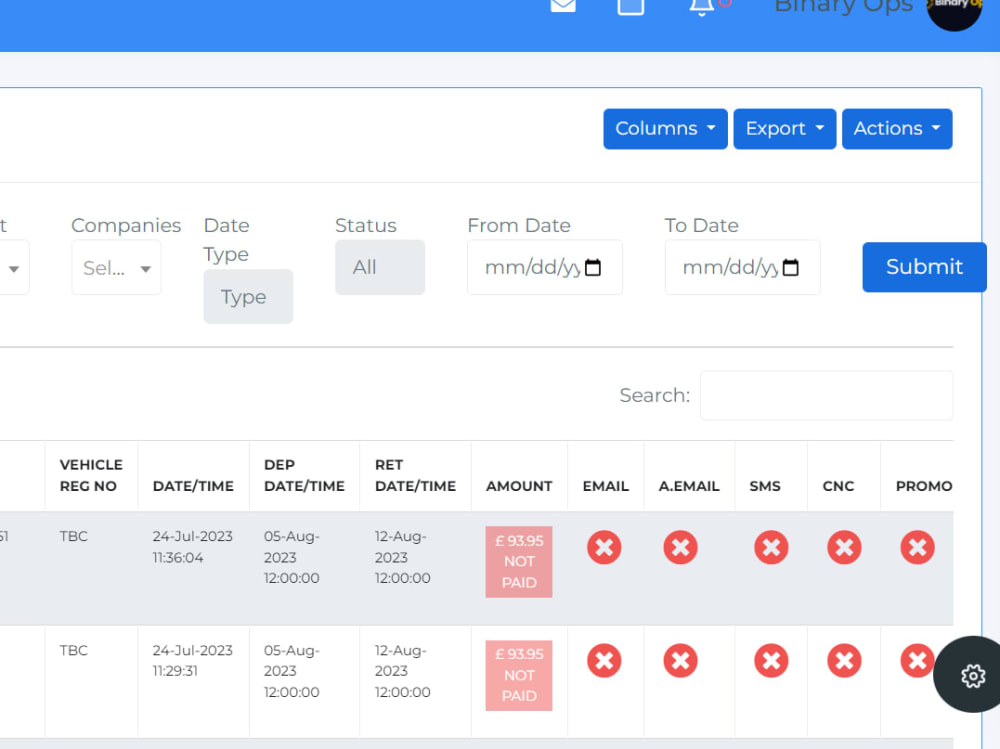Click the Submit button
Viewport: 1000px width, 749px height.
click(x=924, y=267)
